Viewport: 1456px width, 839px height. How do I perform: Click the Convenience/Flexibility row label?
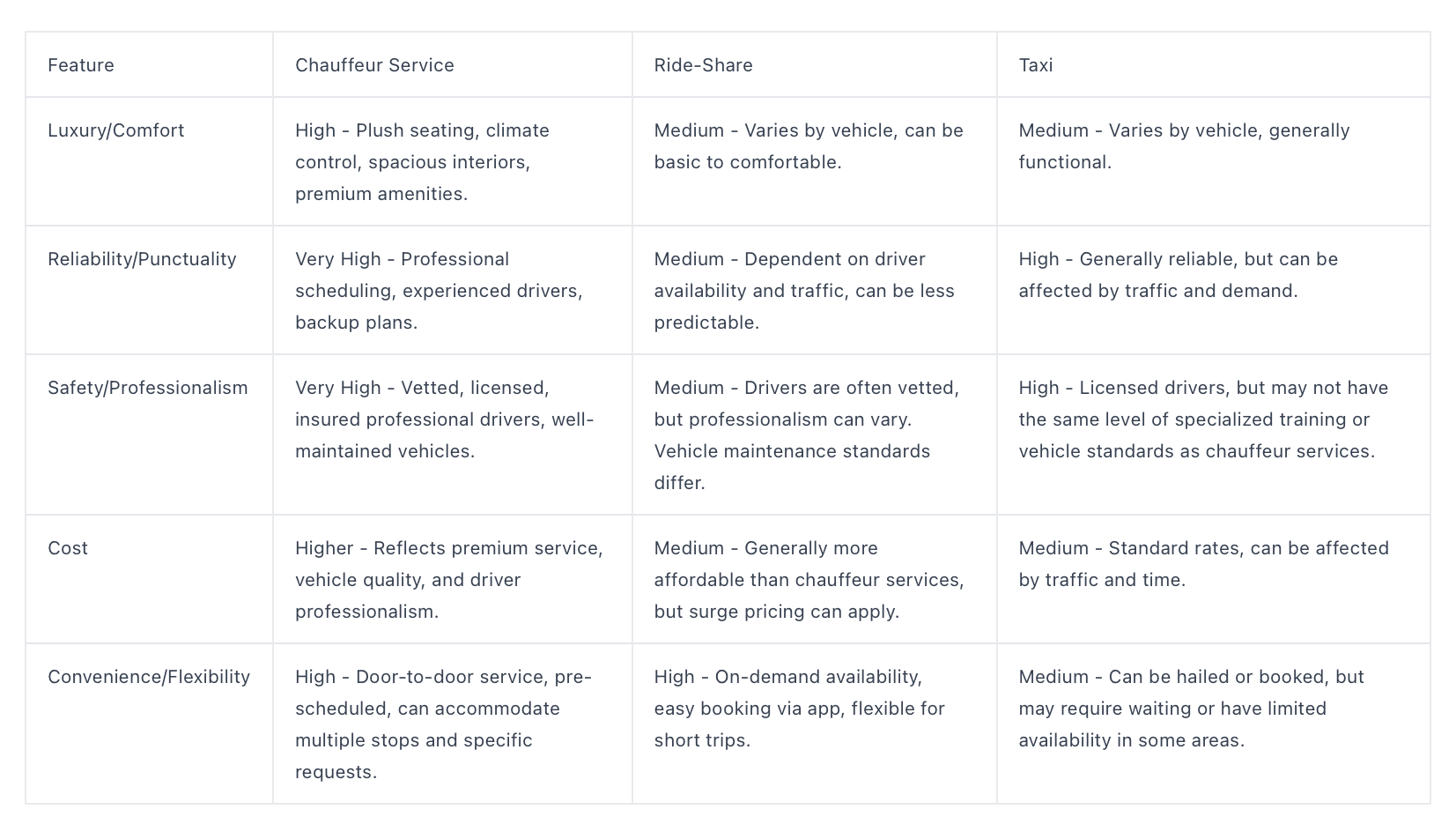(x=149, y=677)
